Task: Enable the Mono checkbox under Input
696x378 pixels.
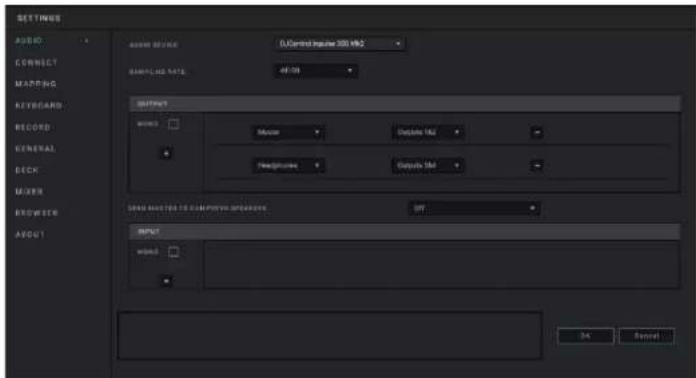Action: pyautogui.click(x=174, y=252)
